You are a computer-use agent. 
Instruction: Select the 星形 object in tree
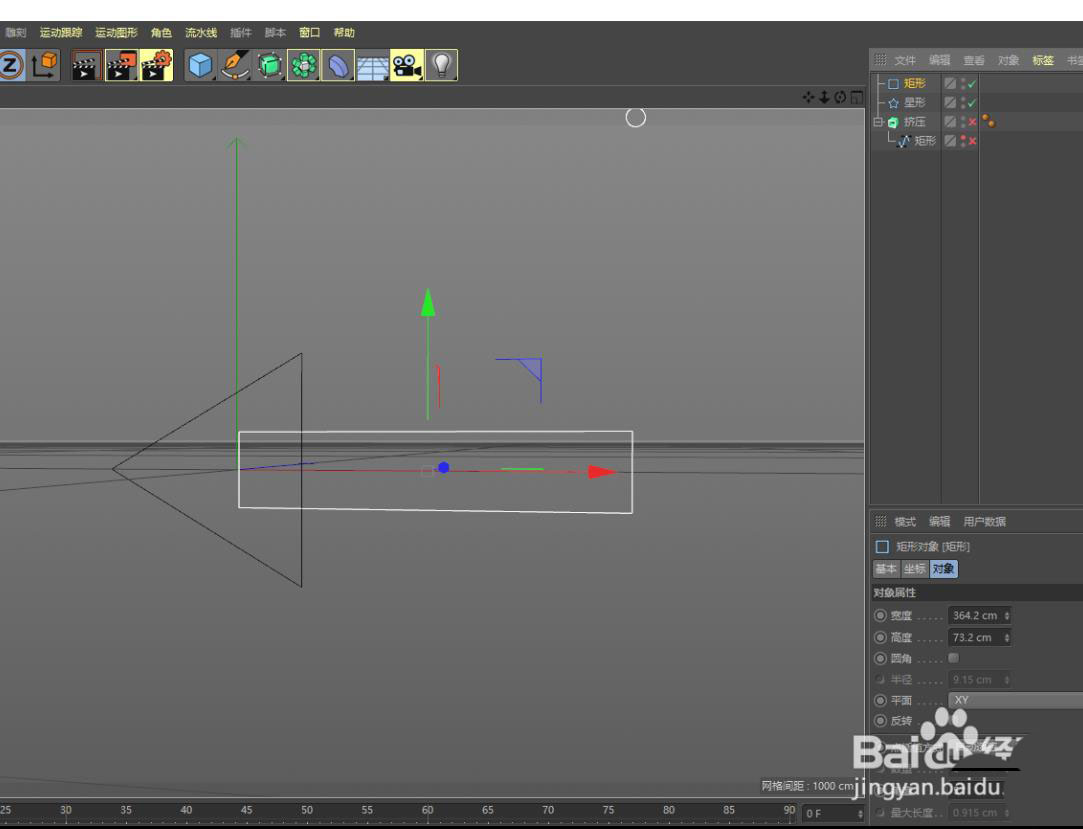click(x=914, y=103)
